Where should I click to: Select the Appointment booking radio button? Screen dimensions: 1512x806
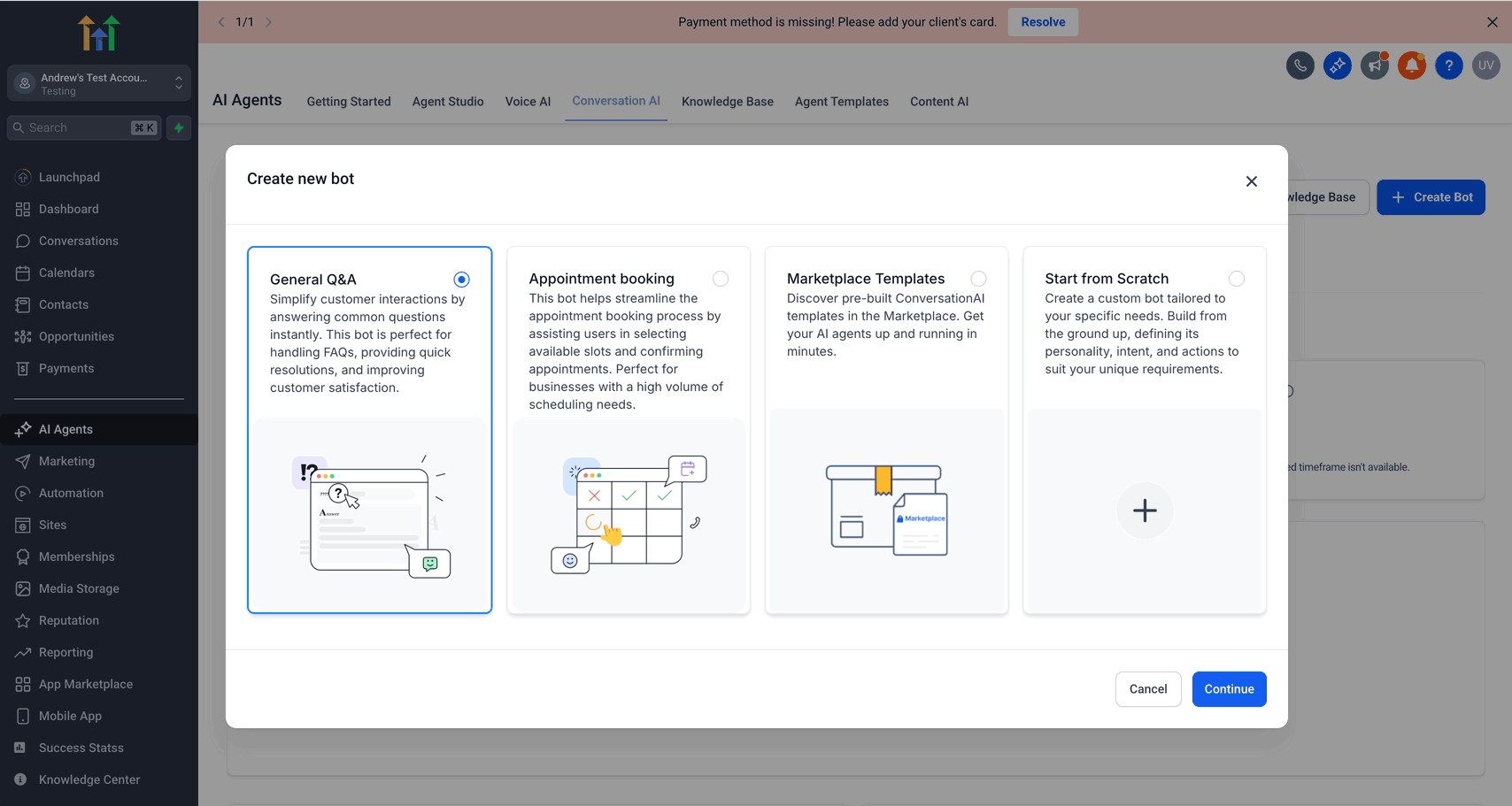coord(721,279)
